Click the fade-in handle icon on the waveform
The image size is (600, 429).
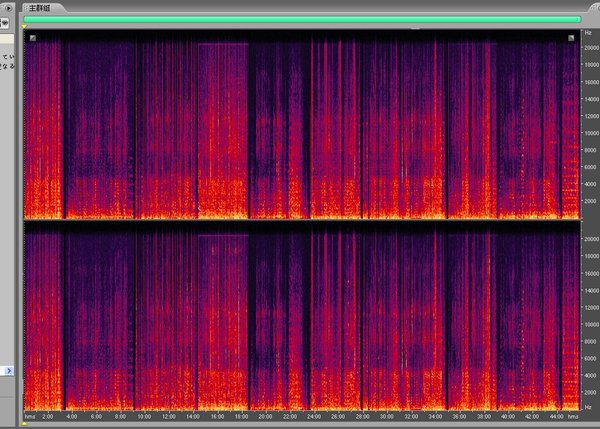(33, 38)
